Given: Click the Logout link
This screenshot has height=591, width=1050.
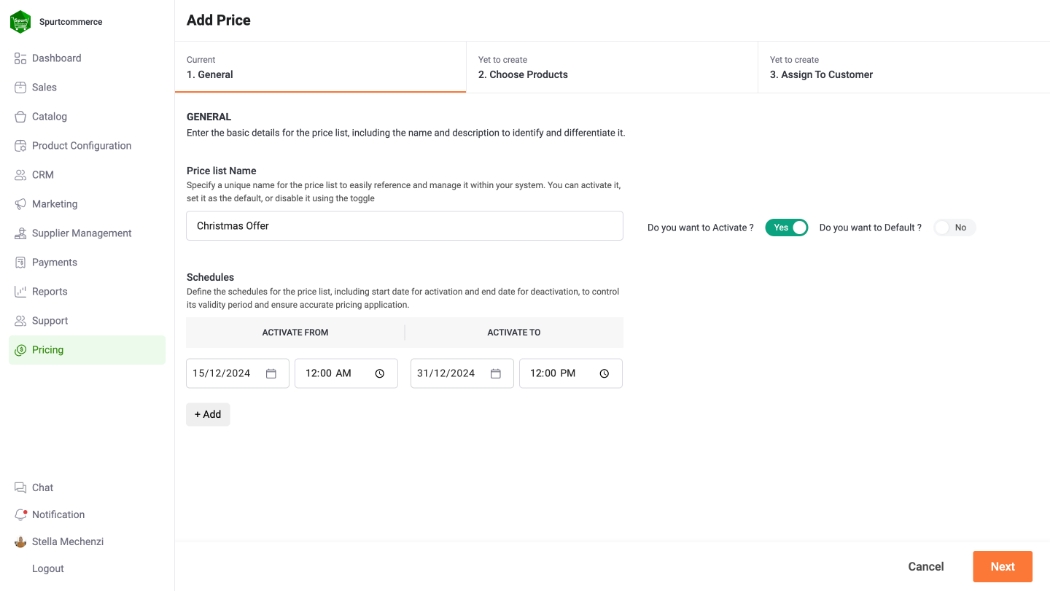Looking at the screenshot, I should 48,568.
